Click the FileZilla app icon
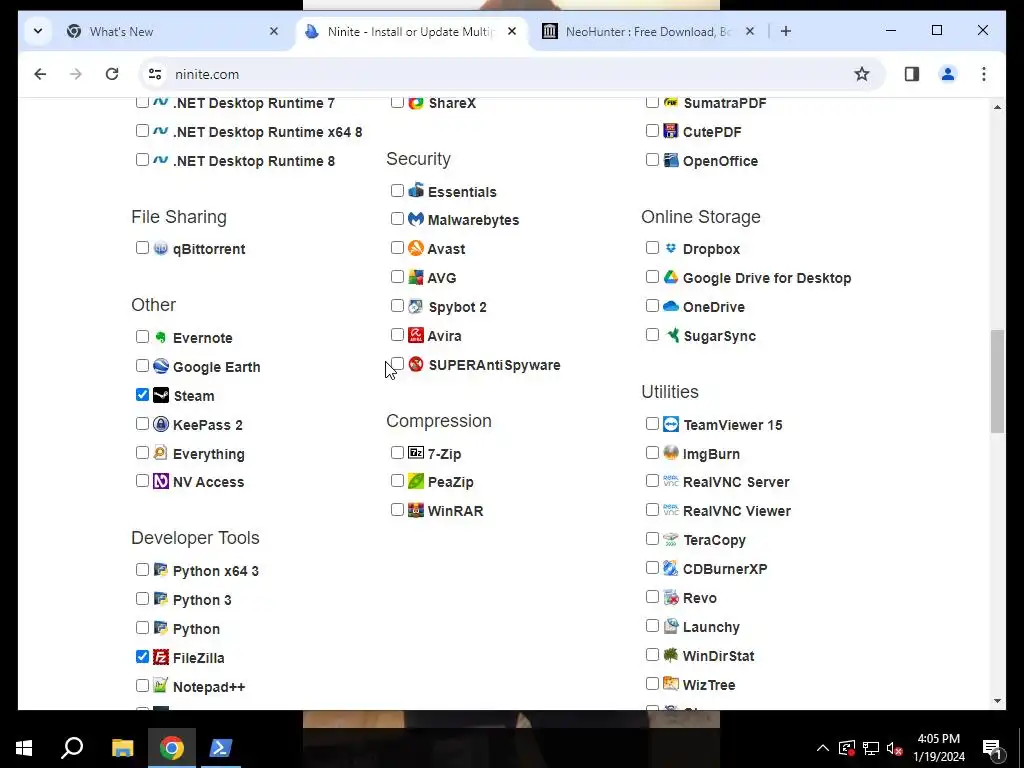1024x768 pixels. point(161,657)
